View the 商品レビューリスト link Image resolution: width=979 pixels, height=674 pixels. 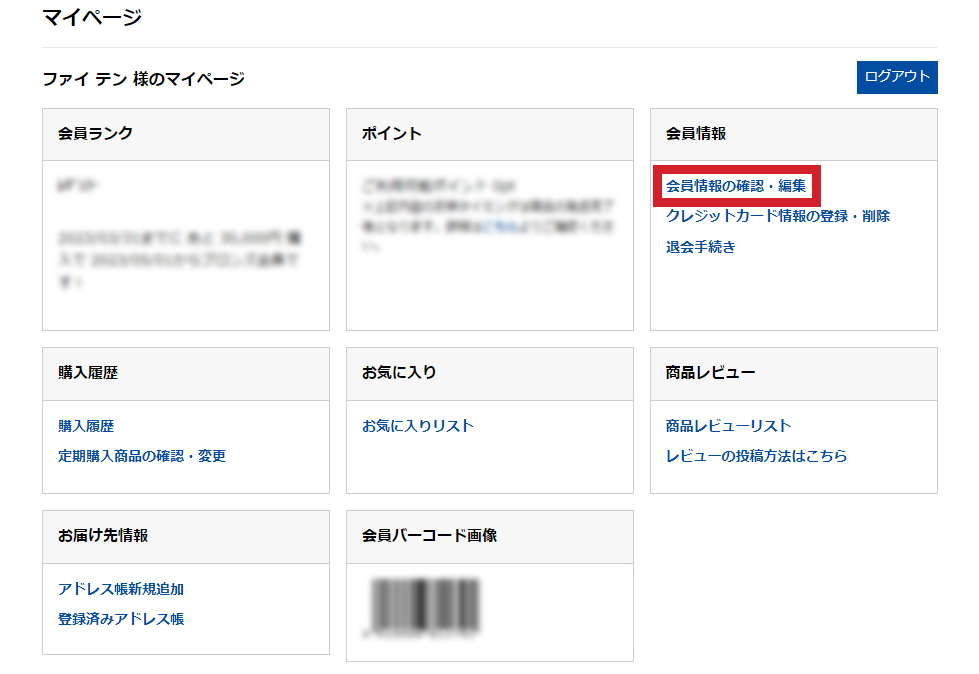[x=728, y=426]
